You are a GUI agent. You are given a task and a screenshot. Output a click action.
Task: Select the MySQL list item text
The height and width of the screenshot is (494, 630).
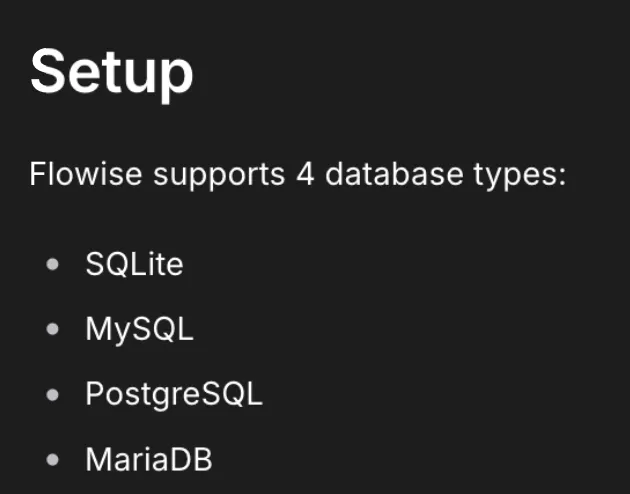click(x=139, y=330)
